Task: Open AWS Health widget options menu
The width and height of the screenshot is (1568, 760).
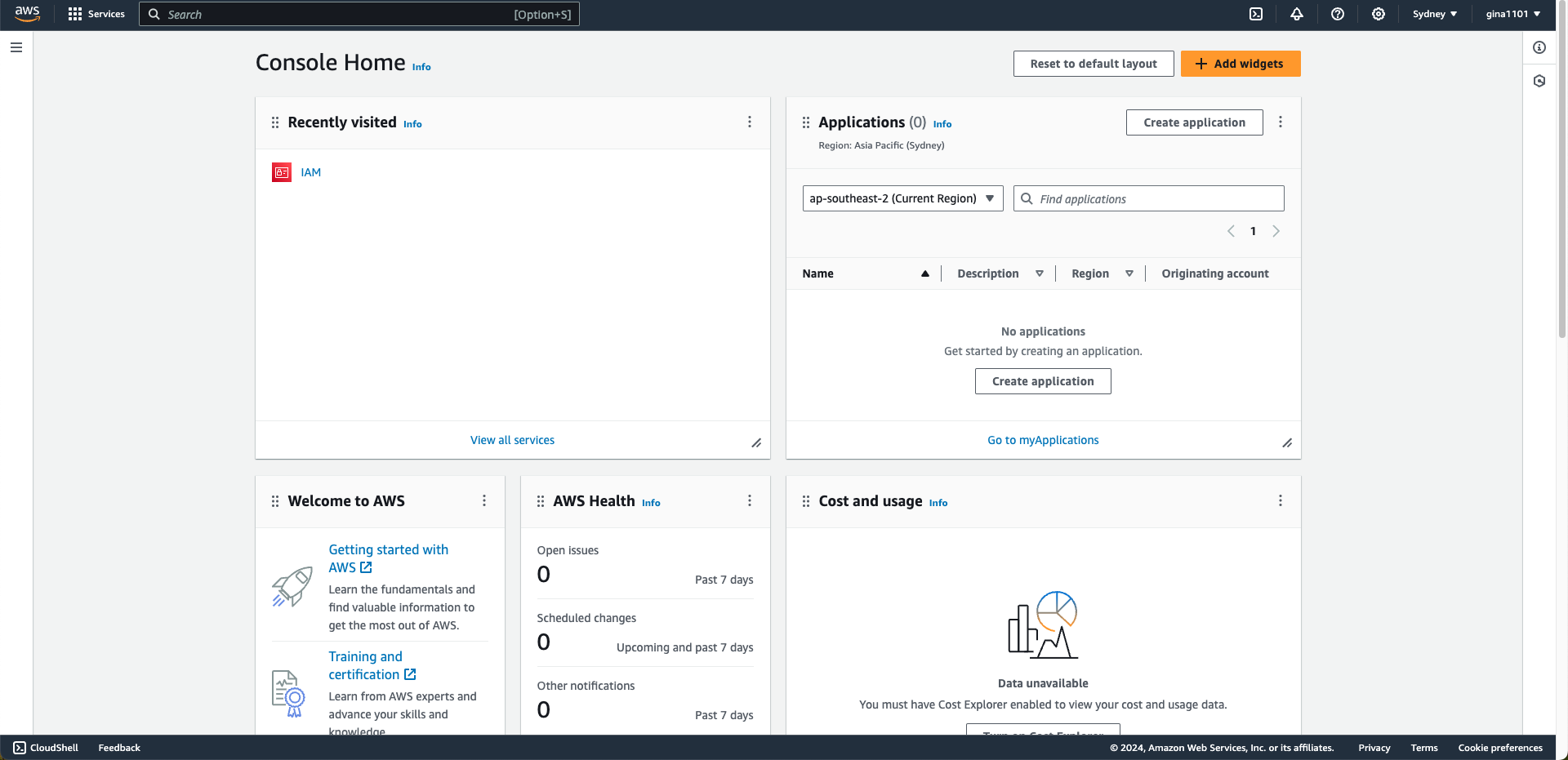Action: point(750,500)
